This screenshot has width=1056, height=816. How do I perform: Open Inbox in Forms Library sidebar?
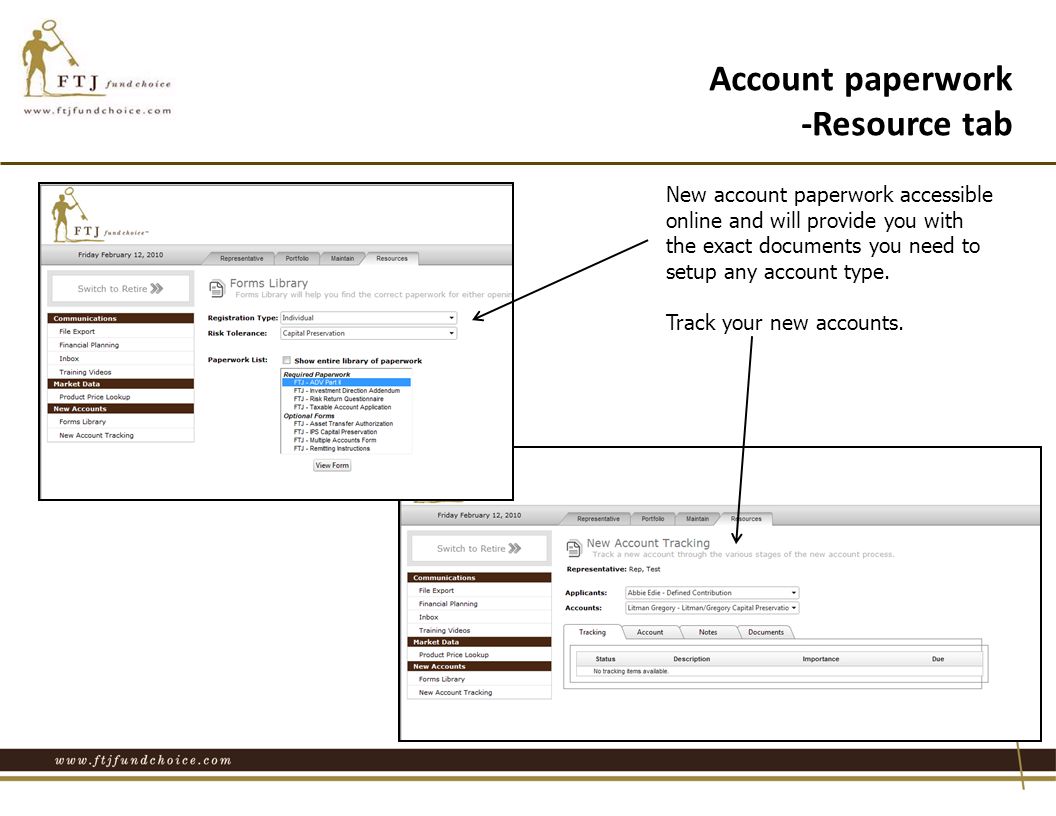pyautogui.click(x=69, y=358)
